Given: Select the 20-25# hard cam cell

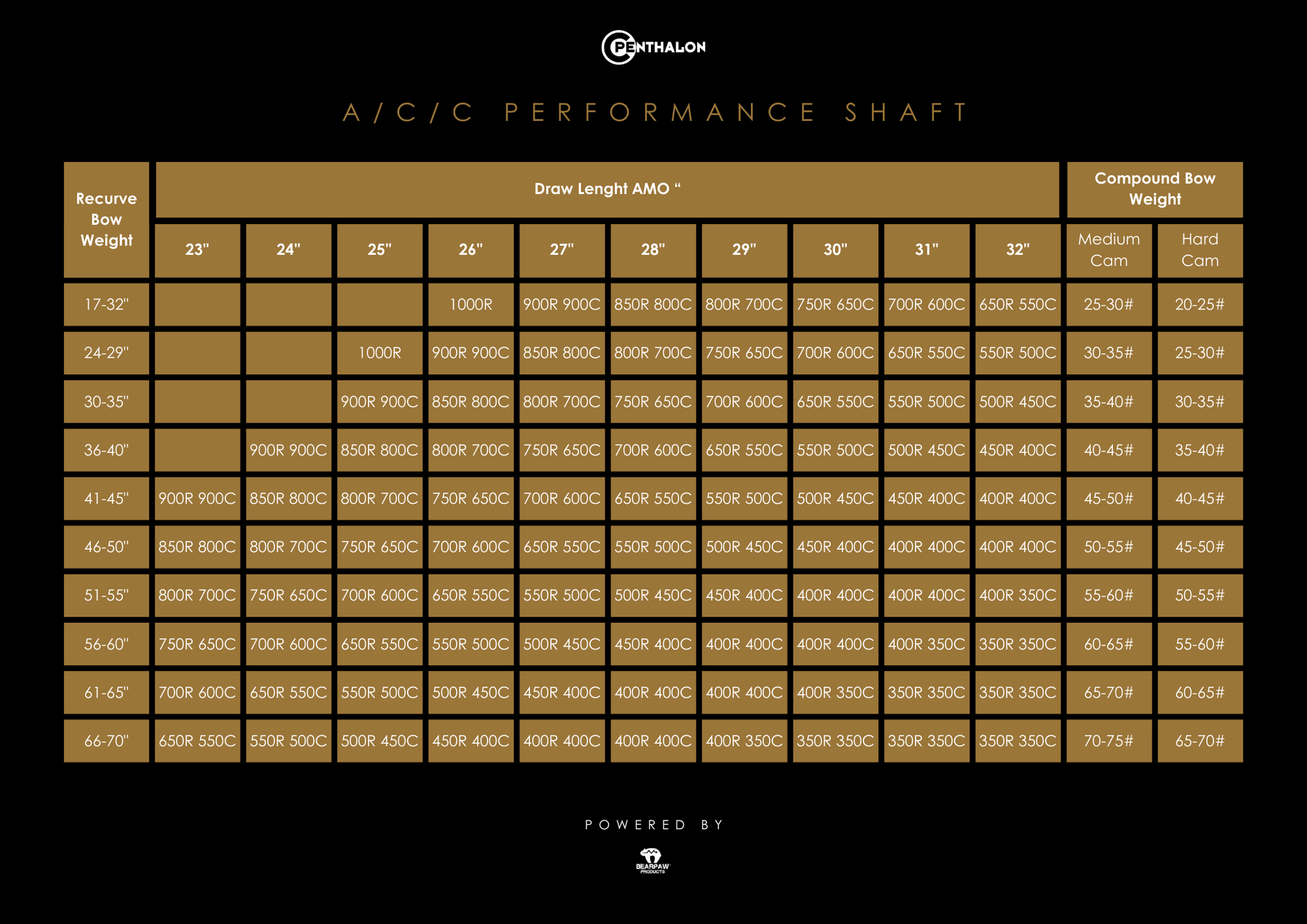Looking at the screenshot, I should tap(1200, 304).
